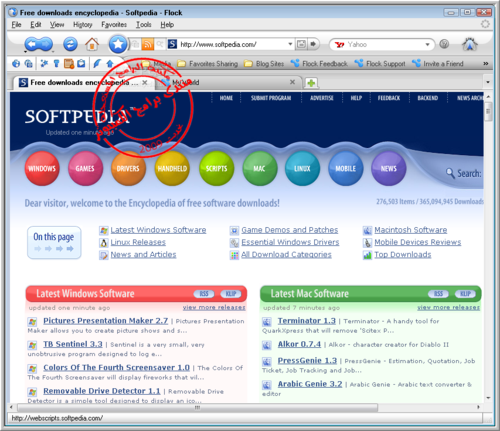
Task: Open the list-all-tabs dropdown arrow
Action: point(488,82)
